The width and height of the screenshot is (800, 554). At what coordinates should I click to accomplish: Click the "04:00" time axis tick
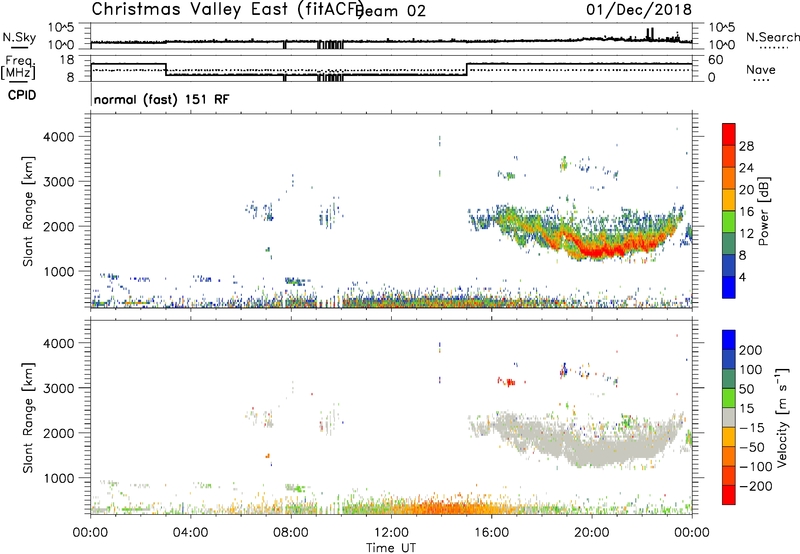tap(190, 533)
